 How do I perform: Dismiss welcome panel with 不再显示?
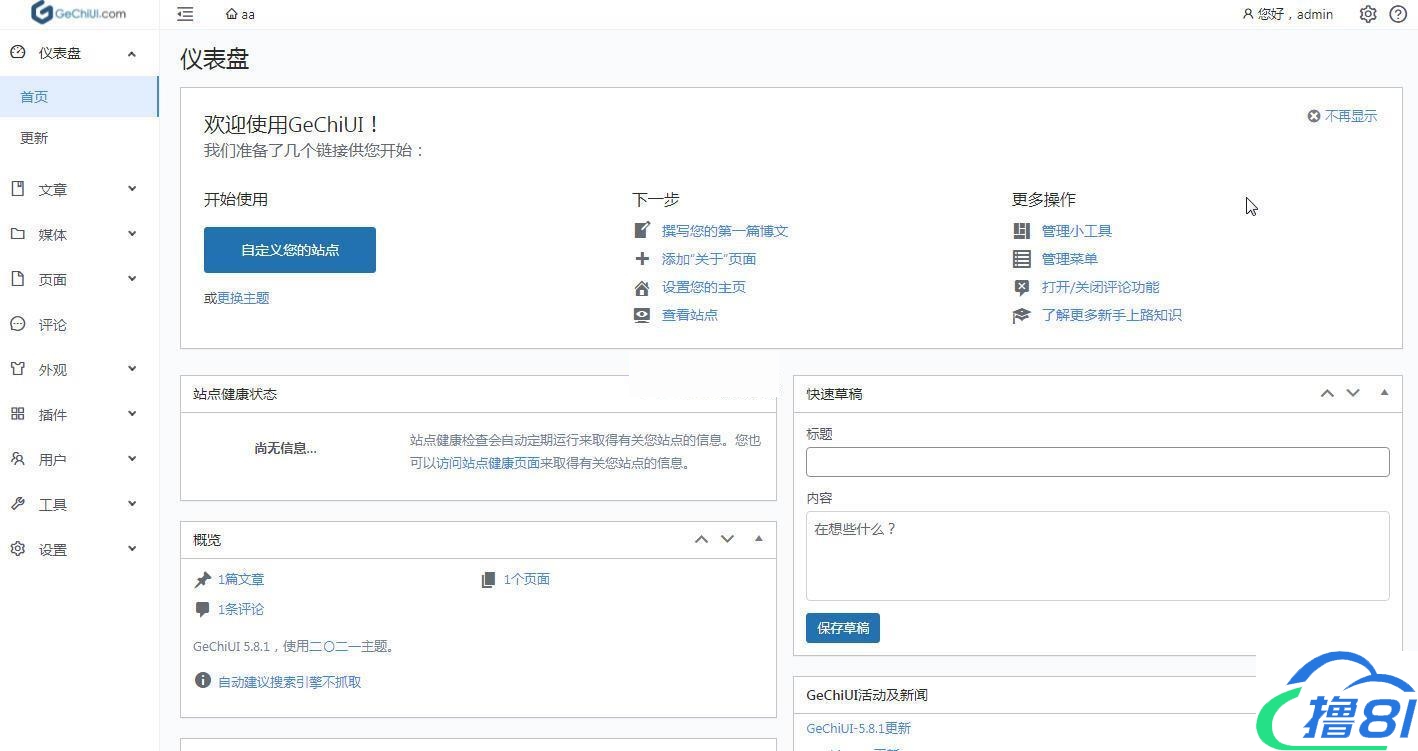pos(1342,116)
